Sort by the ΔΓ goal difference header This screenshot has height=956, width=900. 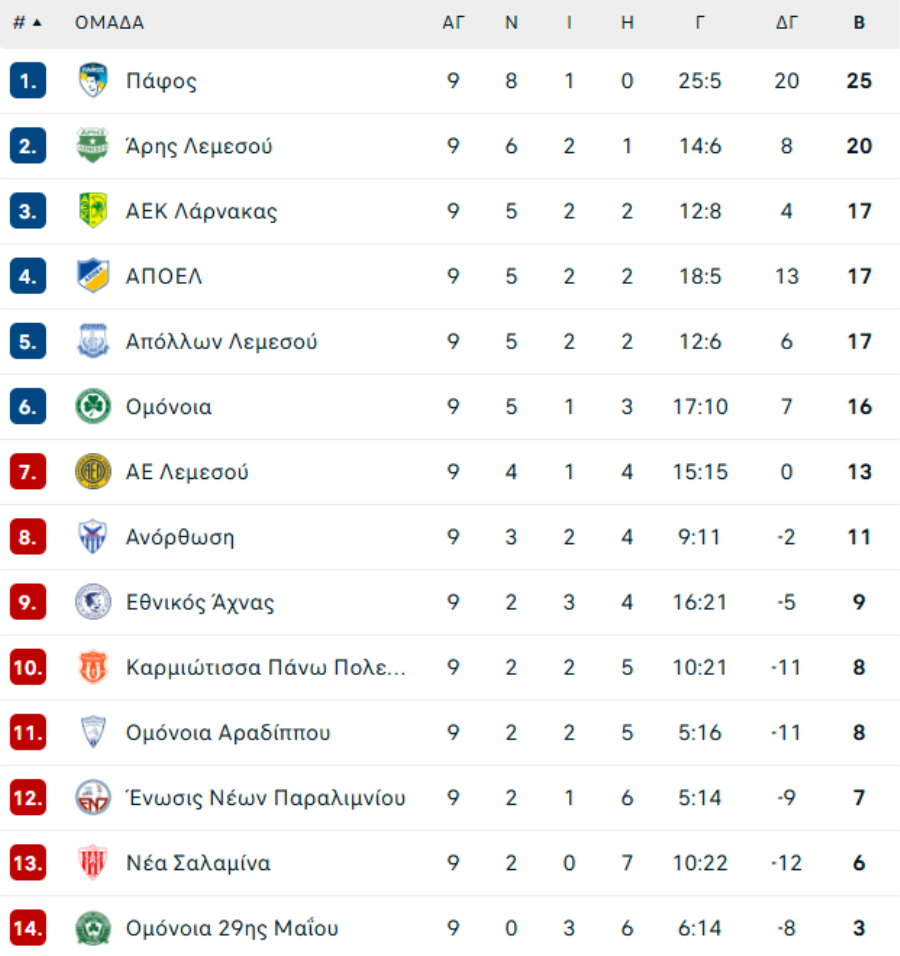pos(787,23)
